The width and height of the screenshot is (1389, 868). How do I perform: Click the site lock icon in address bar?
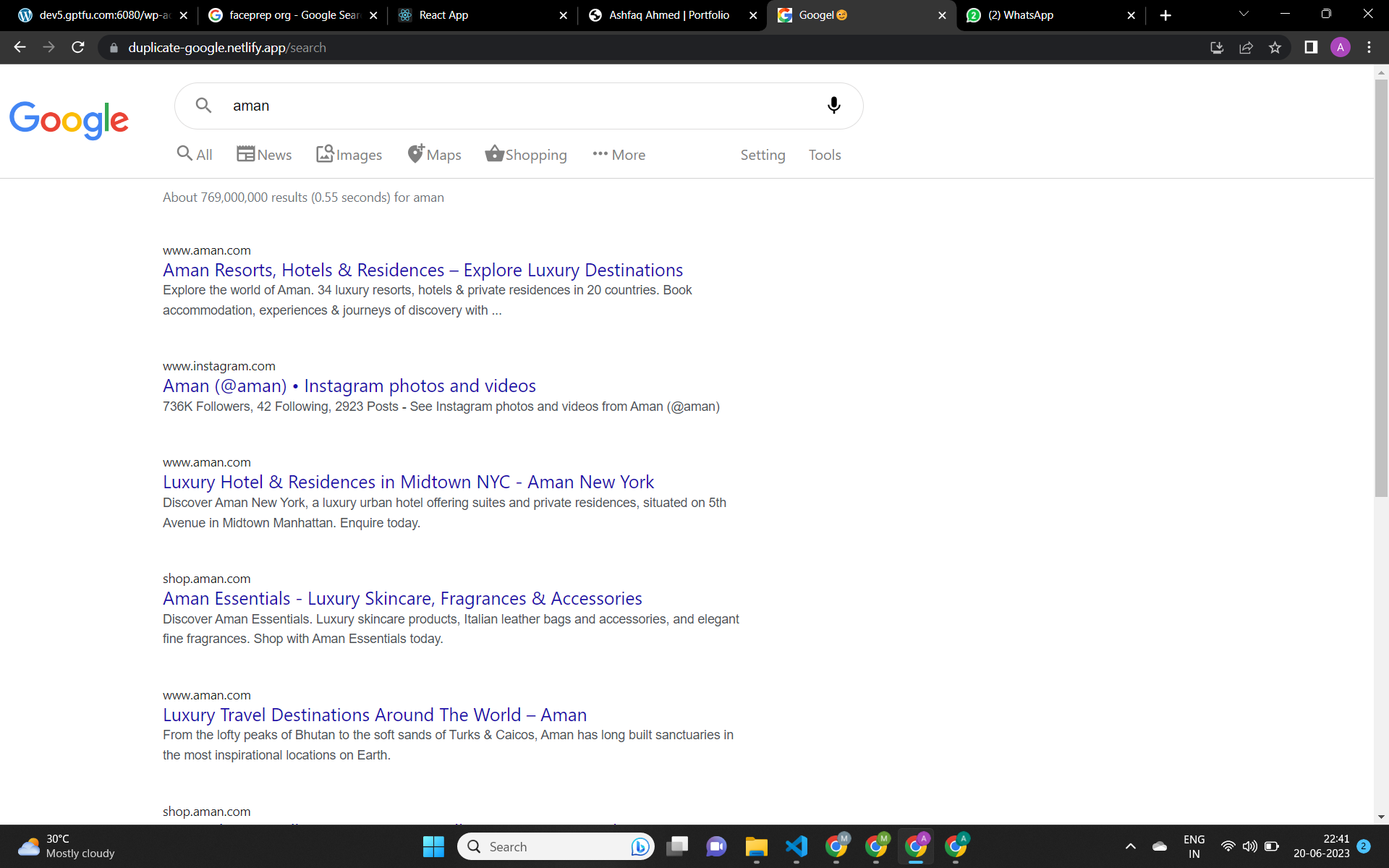coord(114,48)
